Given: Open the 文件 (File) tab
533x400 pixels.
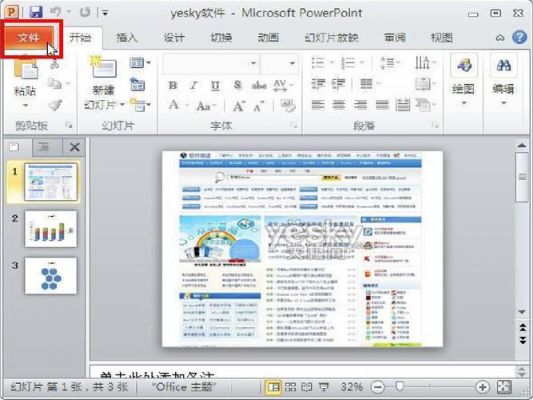Looking at the screenshot, I should pyautogui.click(x=29, y=37).
